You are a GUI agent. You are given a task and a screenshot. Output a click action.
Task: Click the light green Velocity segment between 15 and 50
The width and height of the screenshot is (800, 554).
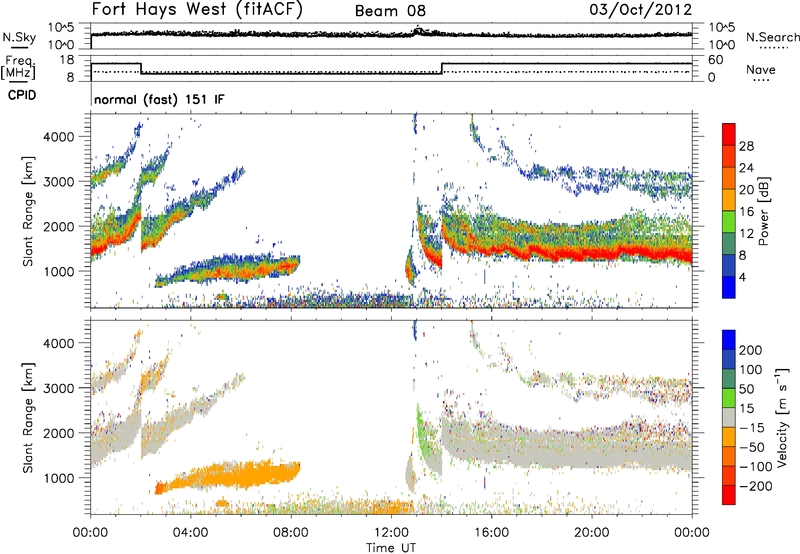(x=729, y=398)
